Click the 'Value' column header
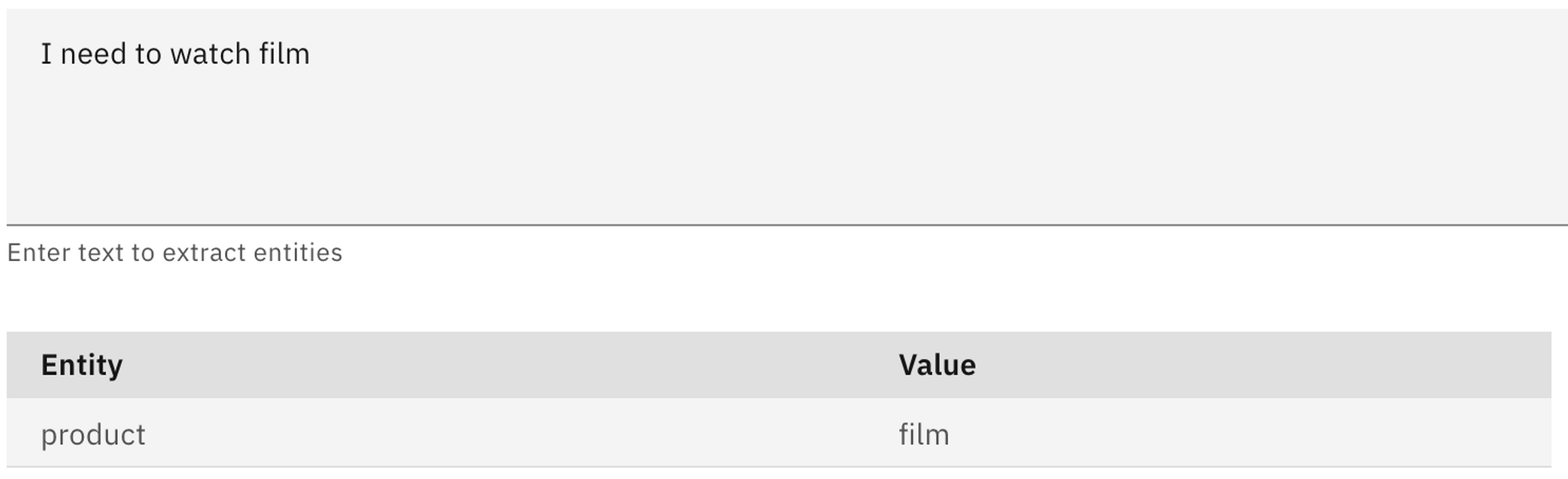The width and height of the screenshot is (1568, 479). (x=937, y=365)
